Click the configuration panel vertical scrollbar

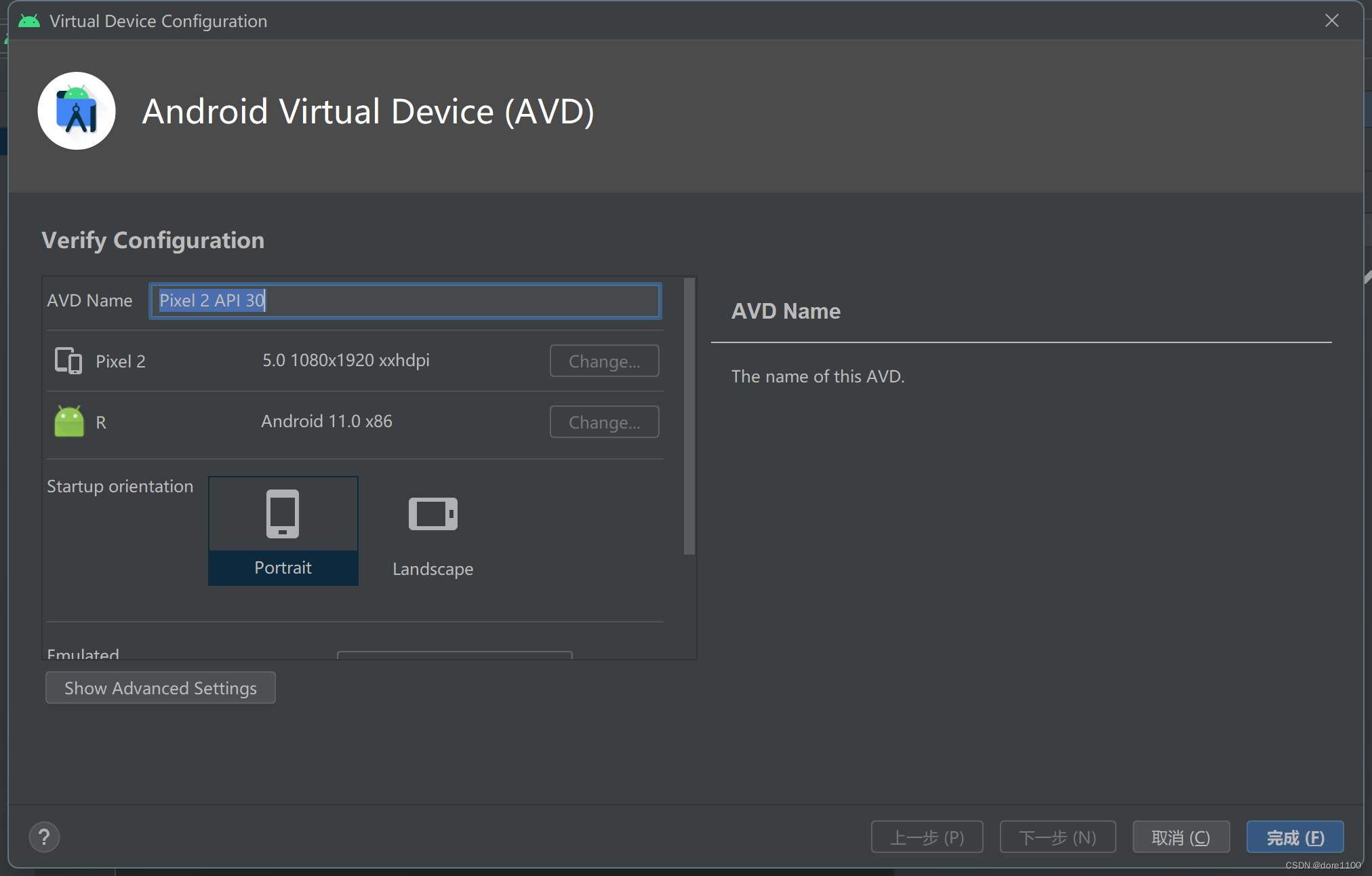[x=689, y=416]
